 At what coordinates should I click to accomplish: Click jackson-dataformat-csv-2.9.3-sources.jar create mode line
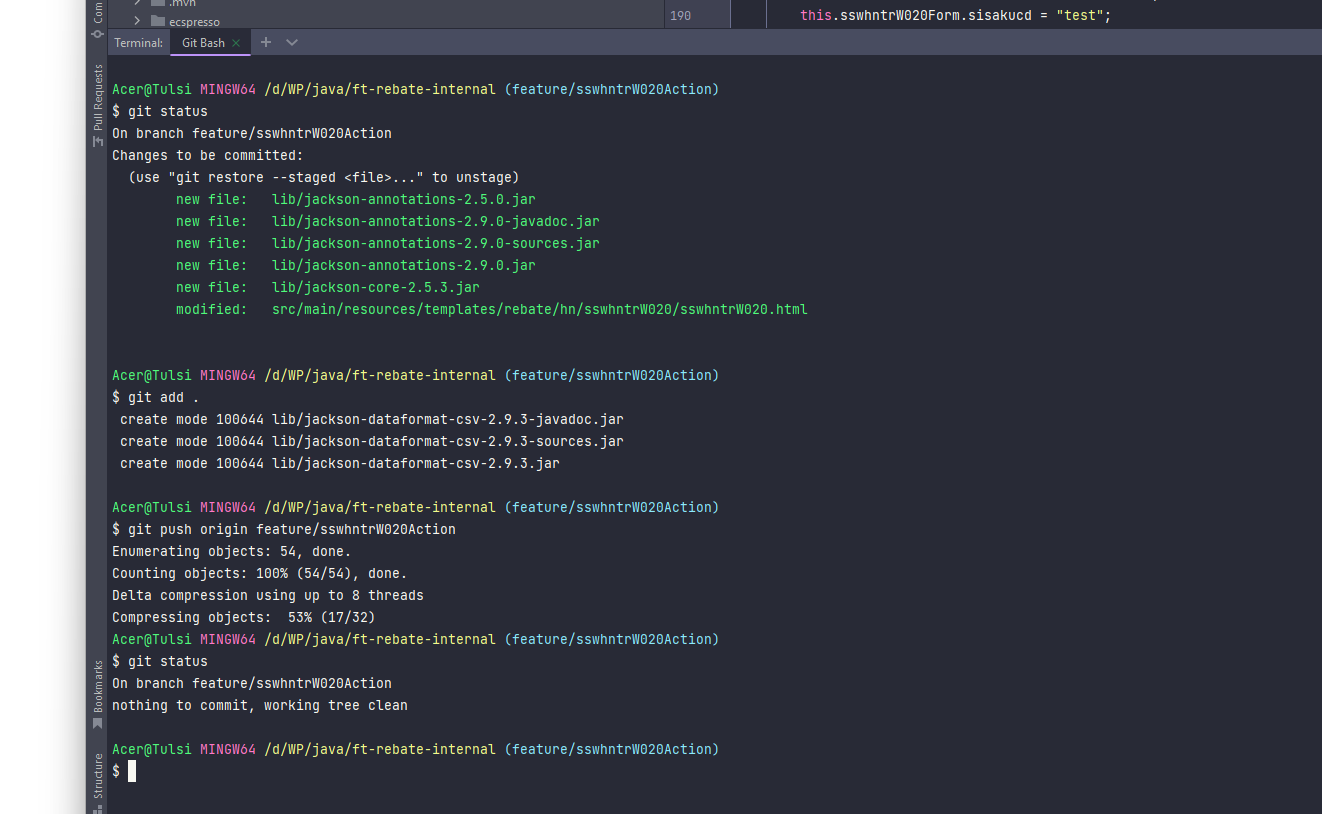(x=372, y=441)
